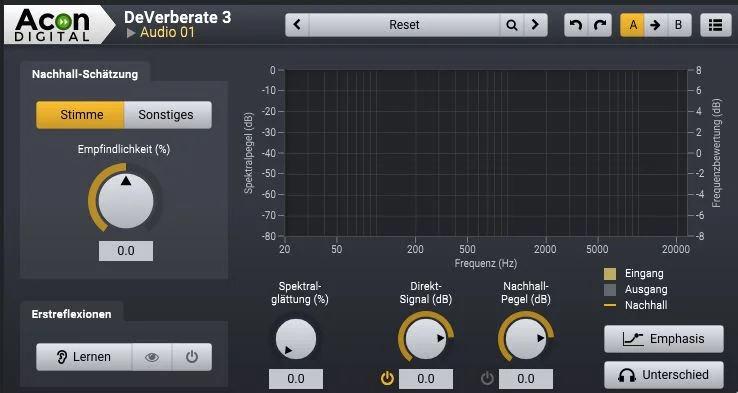Click the play triangle beside Audio 01
738x393 pixels.
pos(131,33)
